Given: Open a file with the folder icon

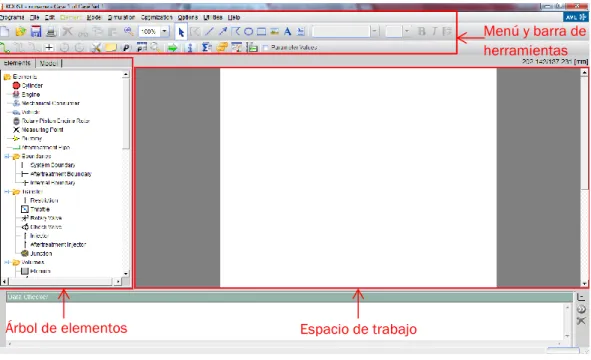Looking at the screenshot, I should pos(20,32).
